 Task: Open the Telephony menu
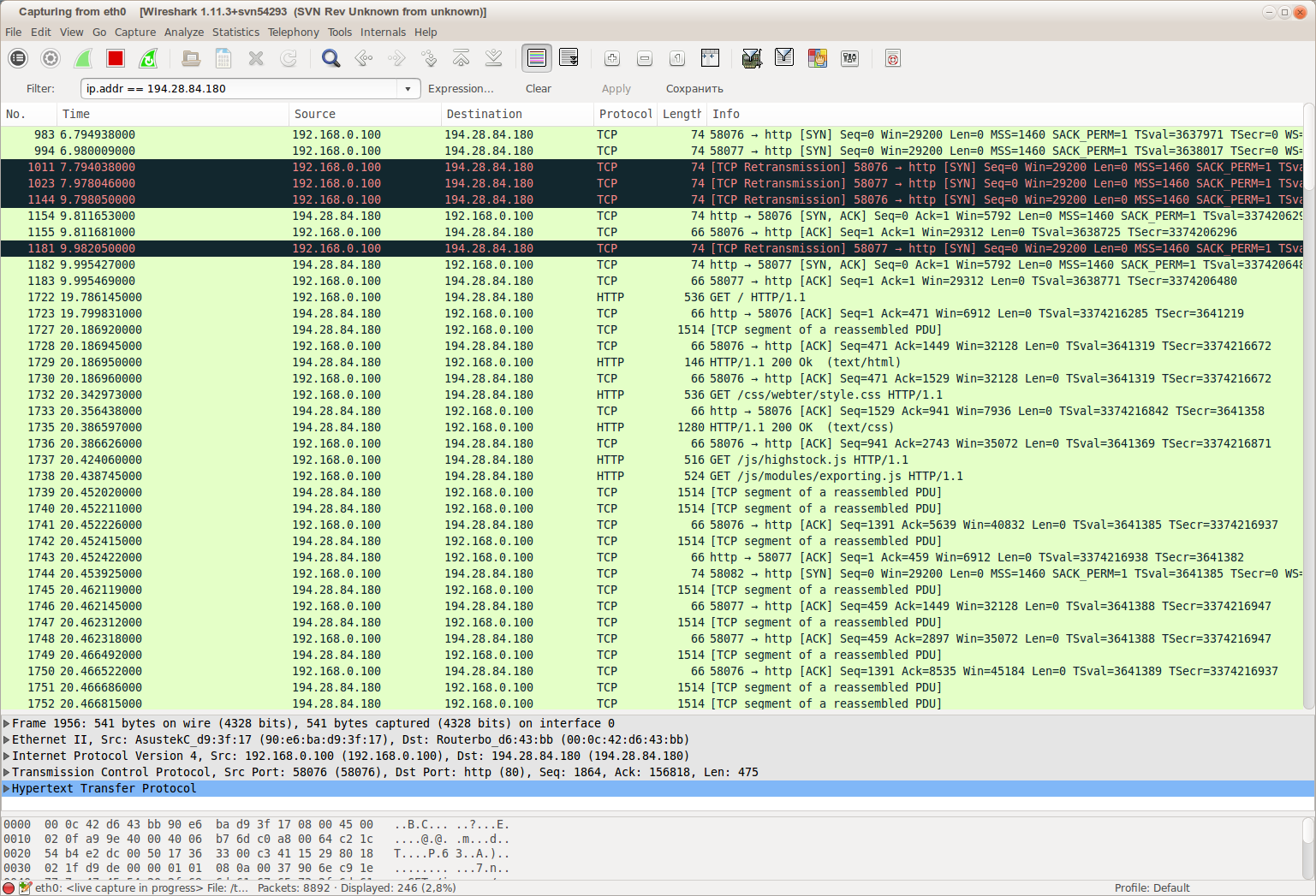click(x=293, y=32)
